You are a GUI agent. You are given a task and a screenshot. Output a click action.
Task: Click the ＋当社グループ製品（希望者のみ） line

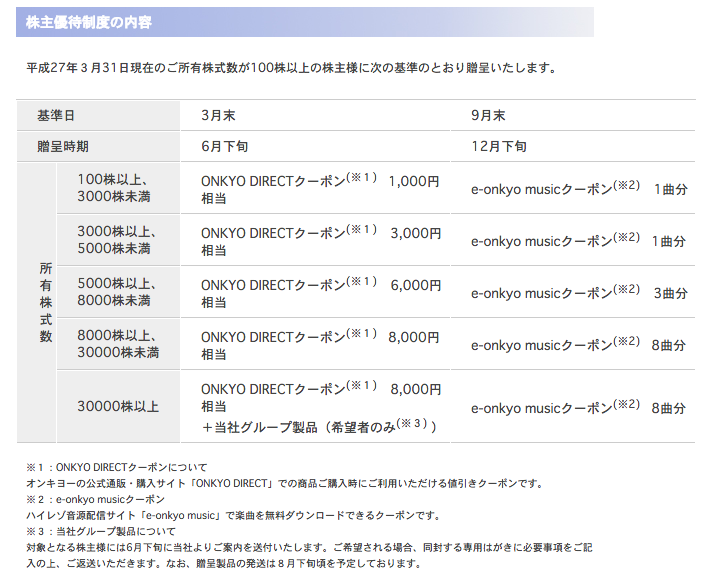319,426
